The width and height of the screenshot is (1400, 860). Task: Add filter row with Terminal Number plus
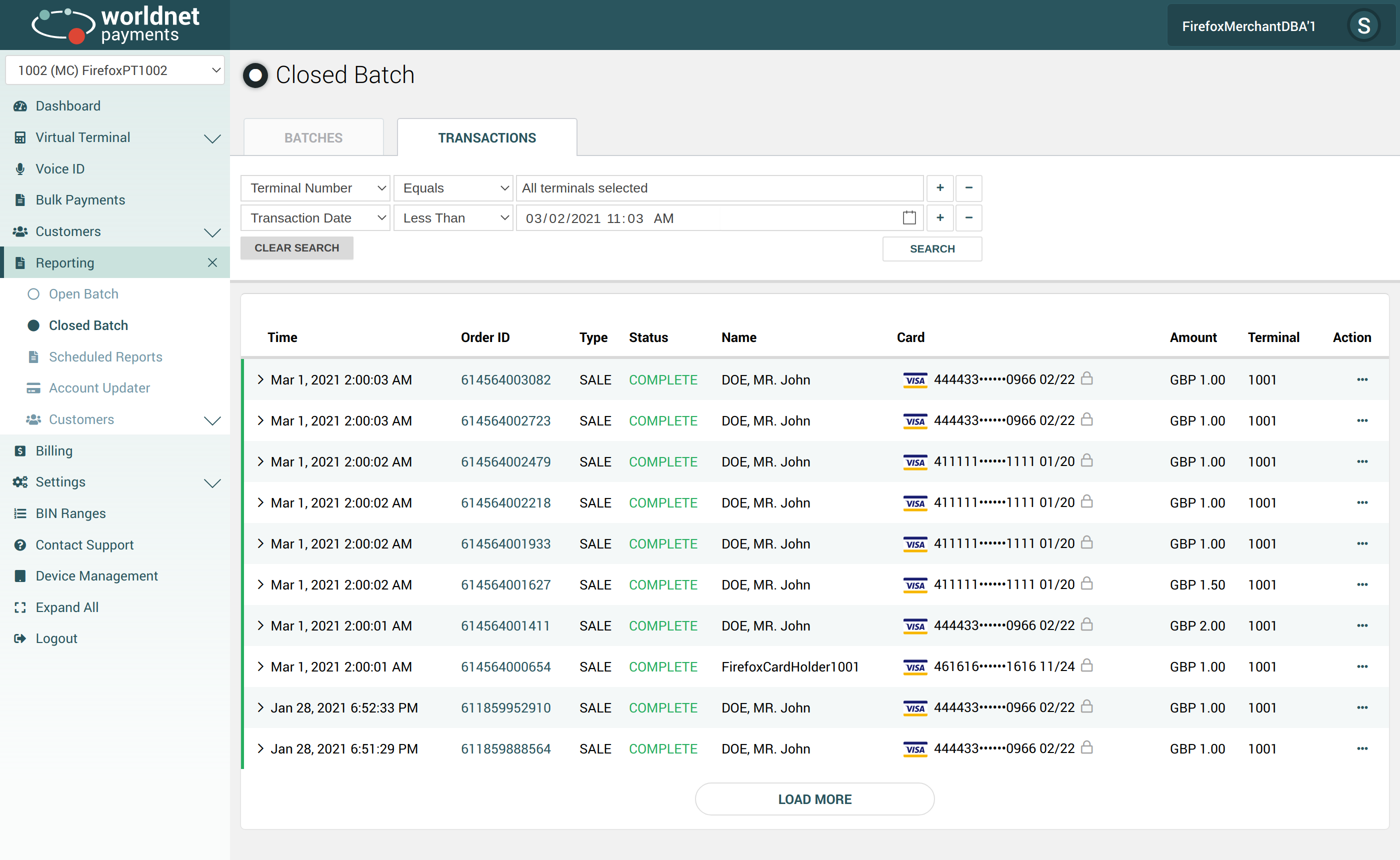coord(940,187)
